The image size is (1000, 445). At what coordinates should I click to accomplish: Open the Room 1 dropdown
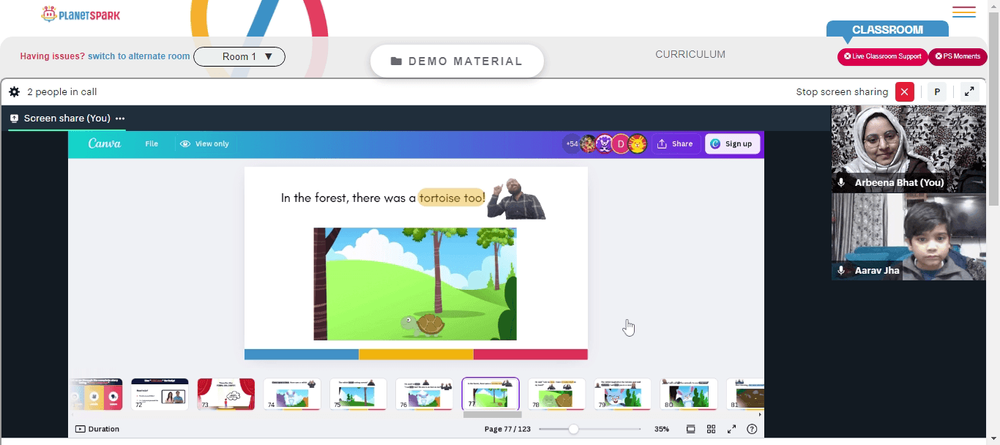point(239,57)
